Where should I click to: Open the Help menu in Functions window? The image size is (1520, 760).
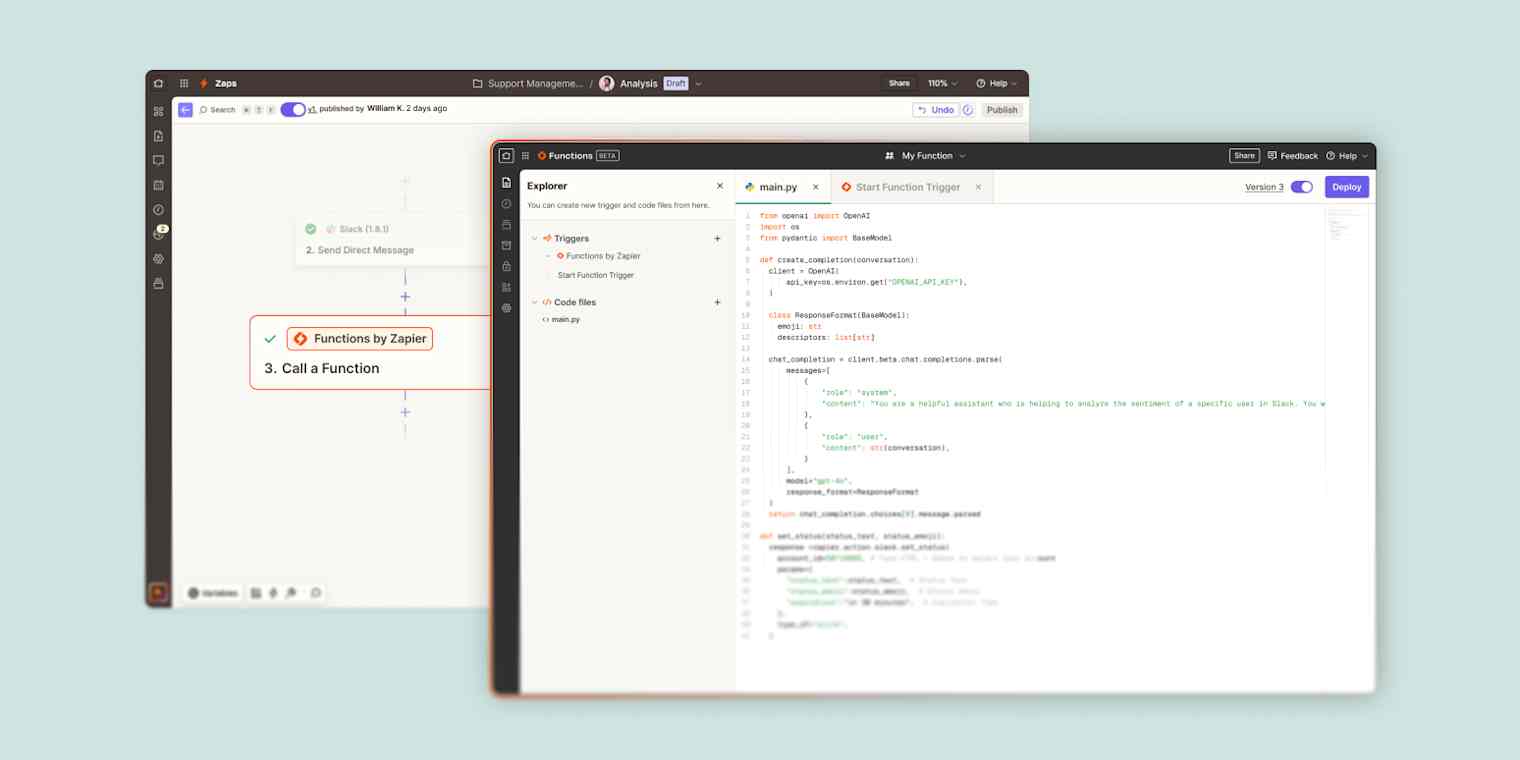point(1346,156)
